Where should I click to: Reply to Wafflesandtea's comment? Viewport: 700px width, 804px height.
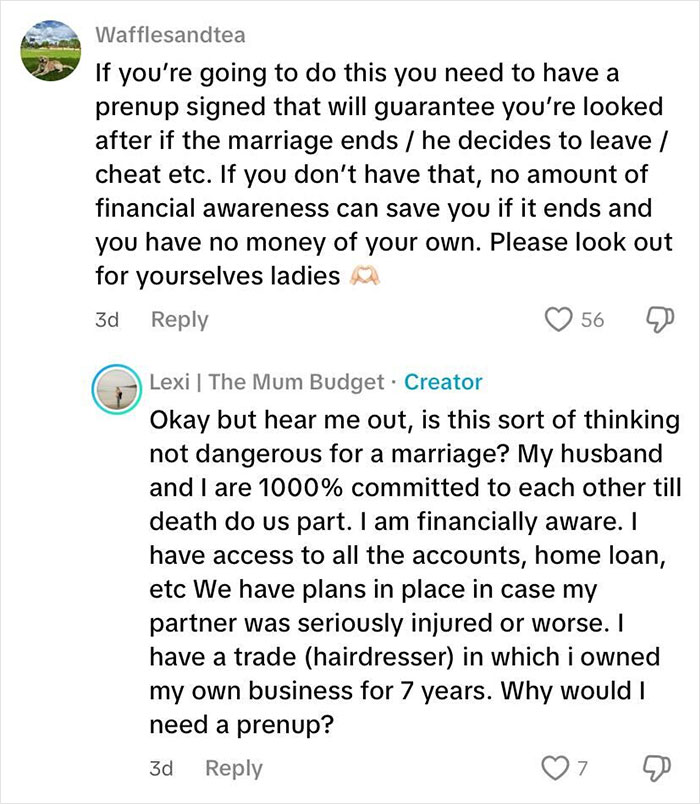[x=181, y=319]
